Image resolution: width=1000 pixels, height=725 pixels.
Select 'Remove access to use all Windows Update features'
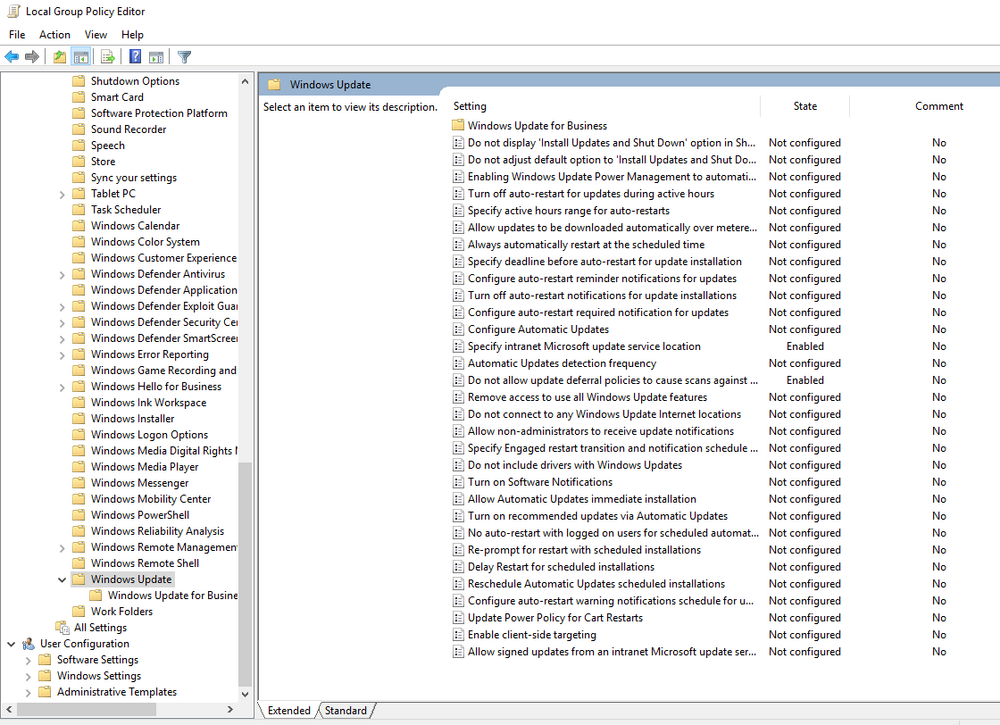click(587, 397)
